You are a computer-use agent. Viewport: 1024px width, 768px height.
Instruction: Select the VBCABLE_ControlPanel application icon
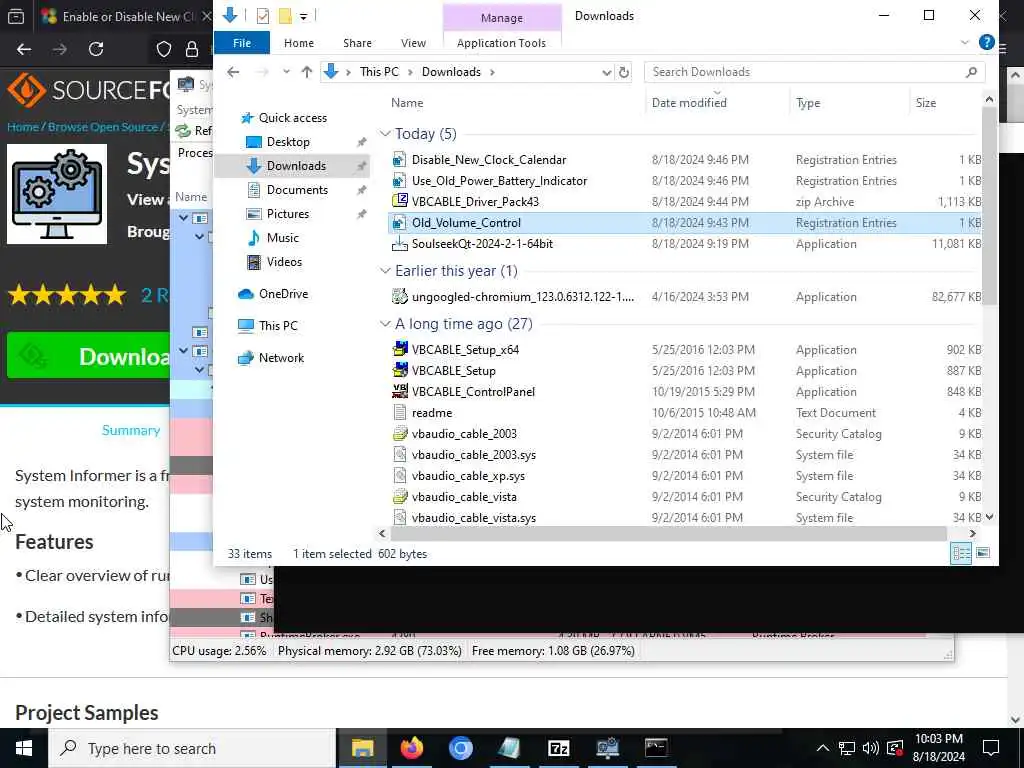(399, 391)
